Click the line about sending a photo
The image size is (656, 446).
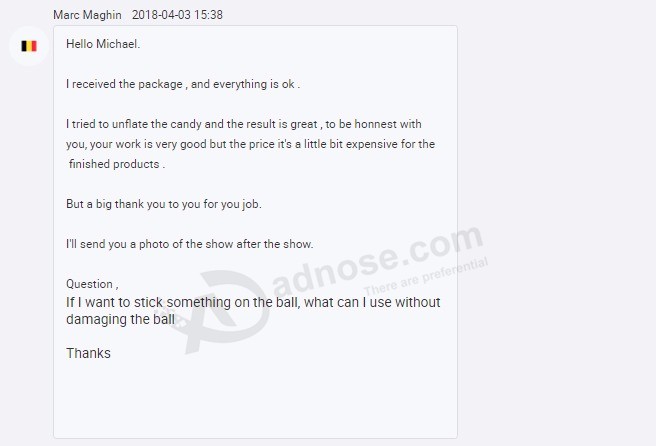click(x=190, y=244)
